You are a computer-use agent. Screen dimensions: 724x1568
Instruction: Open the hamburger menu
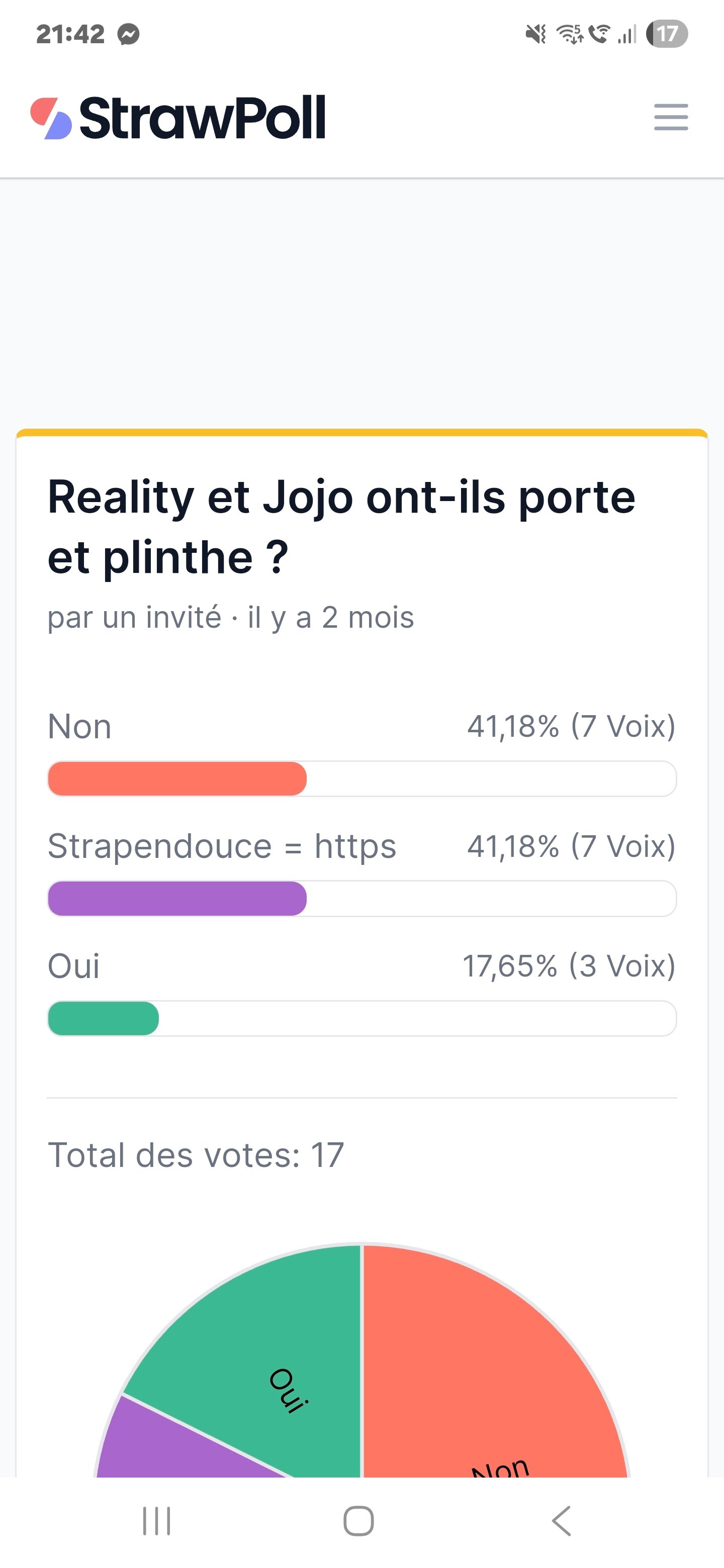click(x=670, y=117)
